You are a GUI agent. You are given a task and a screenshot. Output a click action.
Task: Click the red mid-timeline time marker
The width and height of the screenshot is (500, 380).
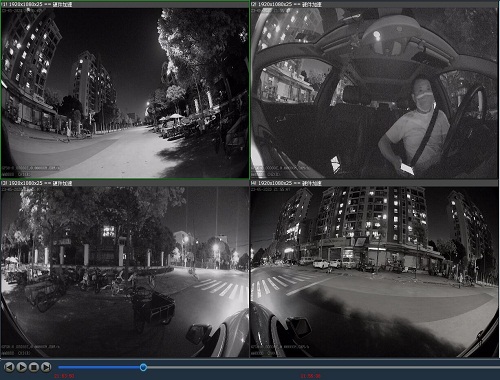click(x=310, y=376)
